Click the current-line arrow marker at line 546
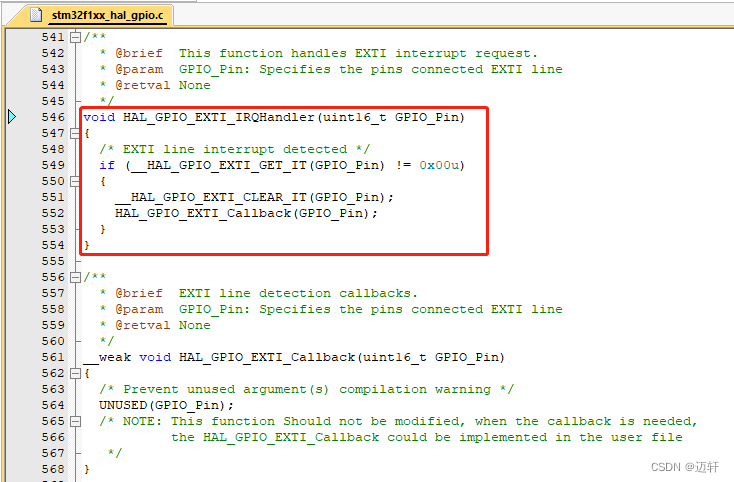This screenshot has width=734, height=482. tap(12, 117)
